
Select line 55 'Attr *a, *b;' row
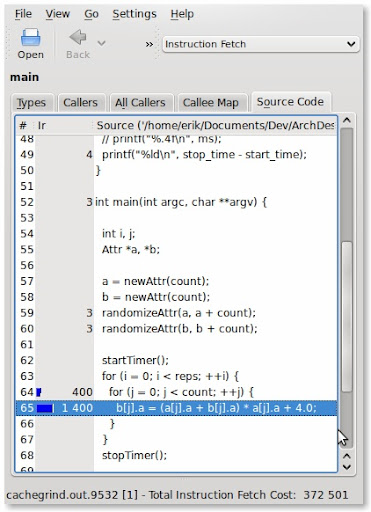click(x=176, y=250)
